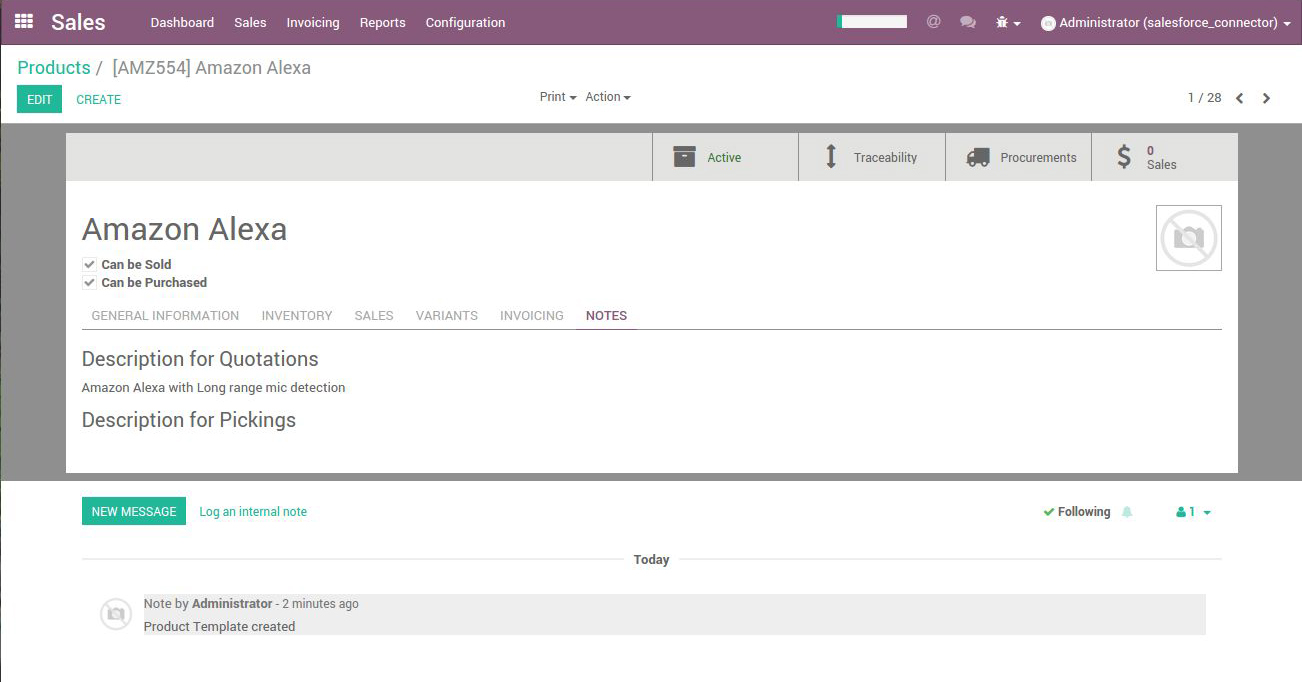Click the Sales app title

pyautogui.click(x=78, y=22)
